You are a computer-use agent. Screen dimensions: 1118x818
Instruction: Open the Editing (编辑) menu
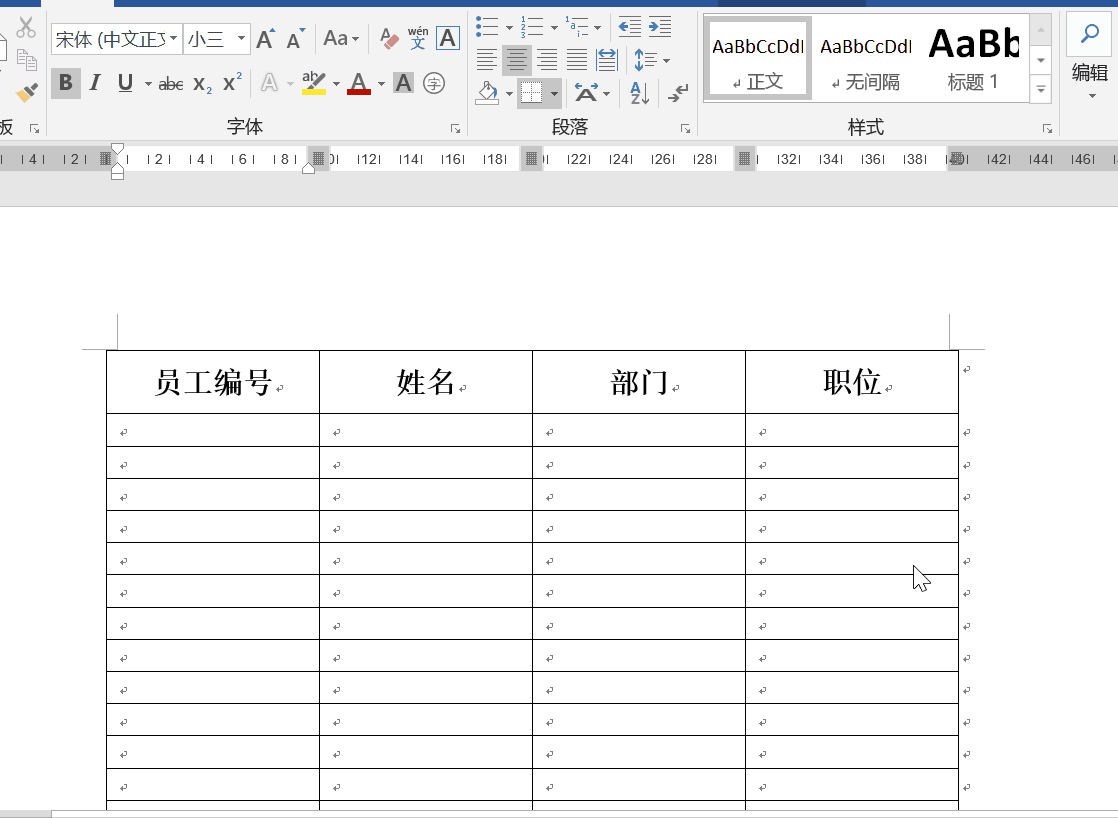[1091, 72]
